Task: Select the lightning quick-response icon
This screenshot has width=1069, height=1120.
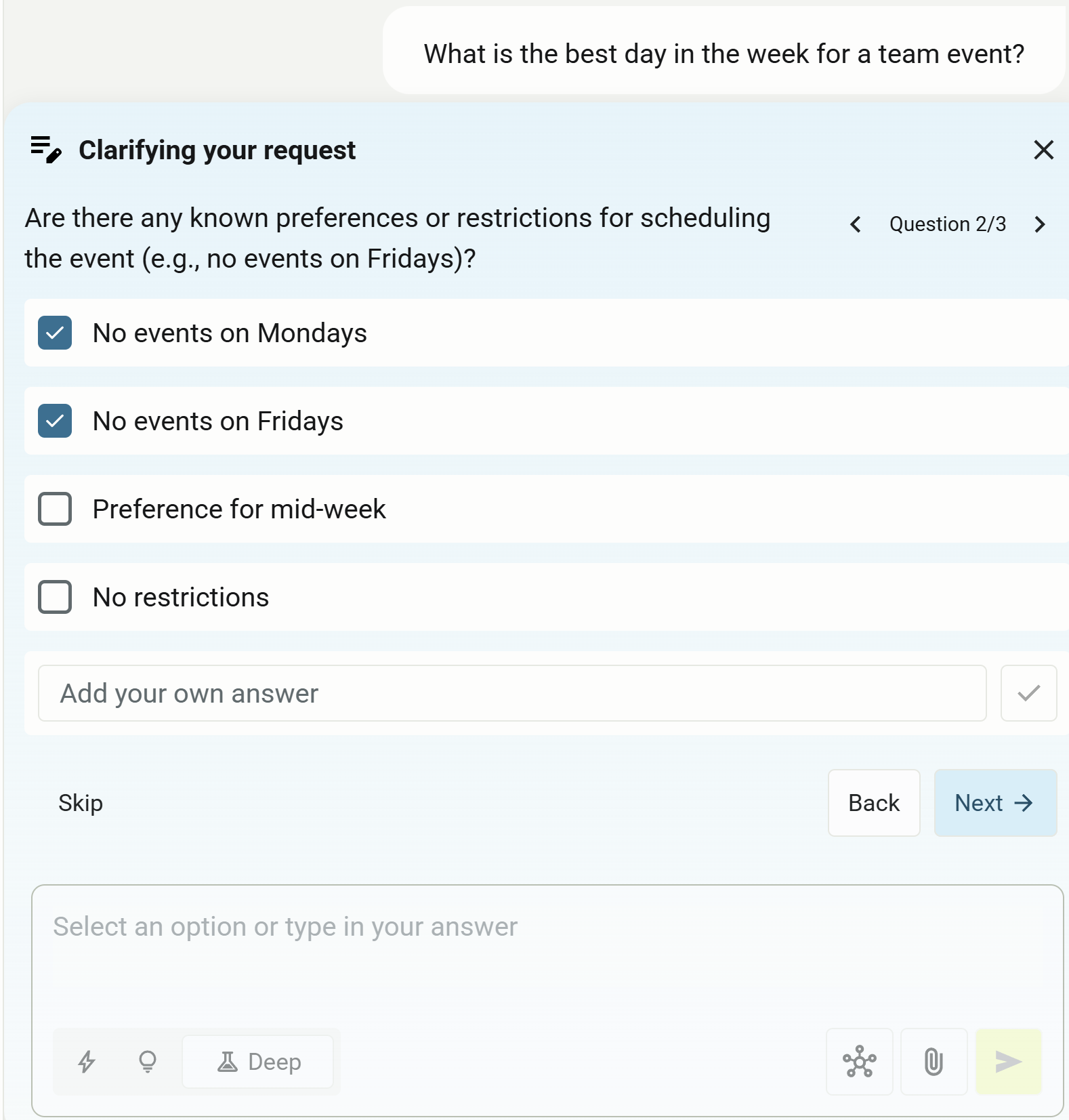Action: (87, 1062)
